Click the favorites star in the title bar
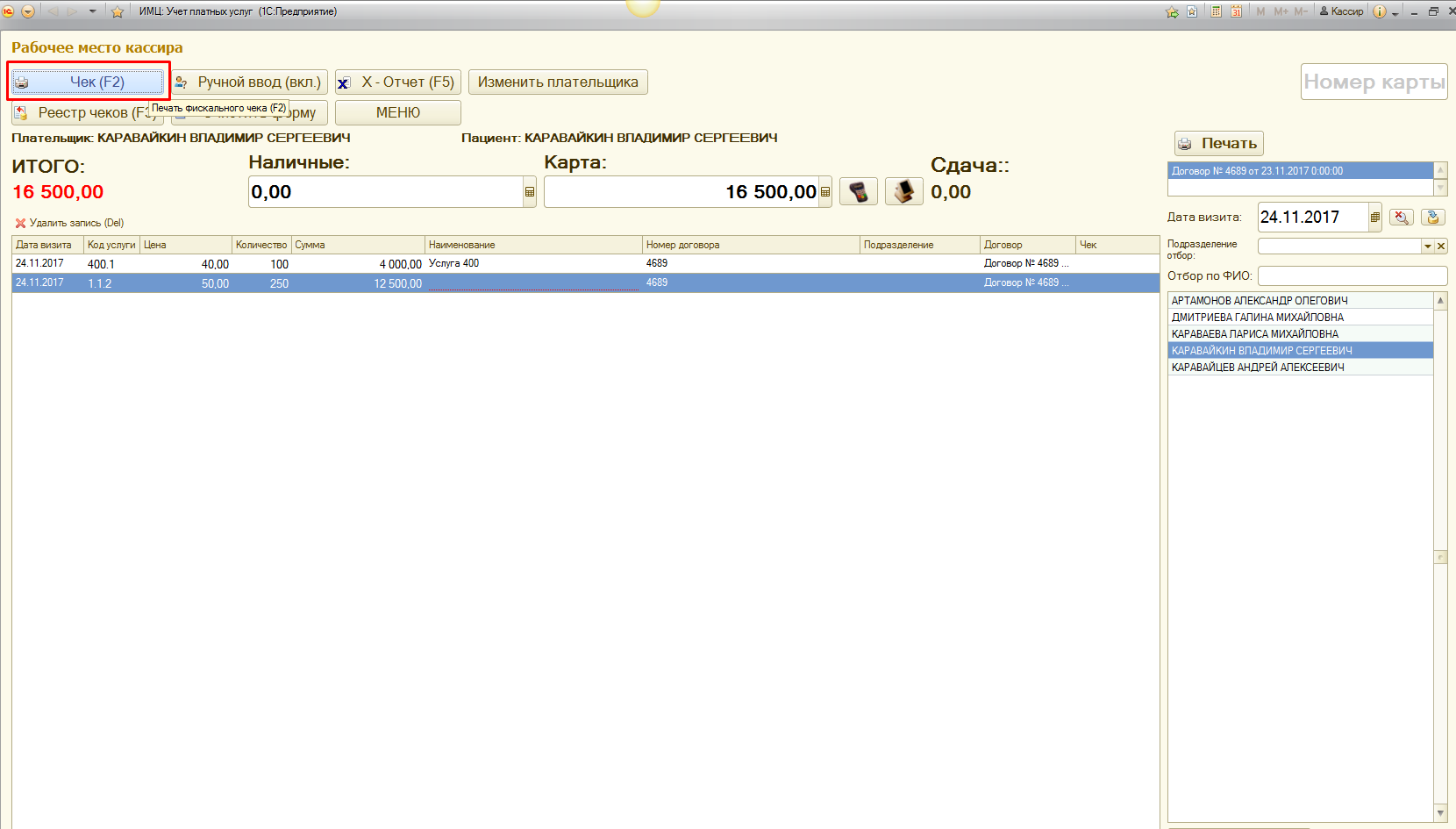 coord(118,11)
